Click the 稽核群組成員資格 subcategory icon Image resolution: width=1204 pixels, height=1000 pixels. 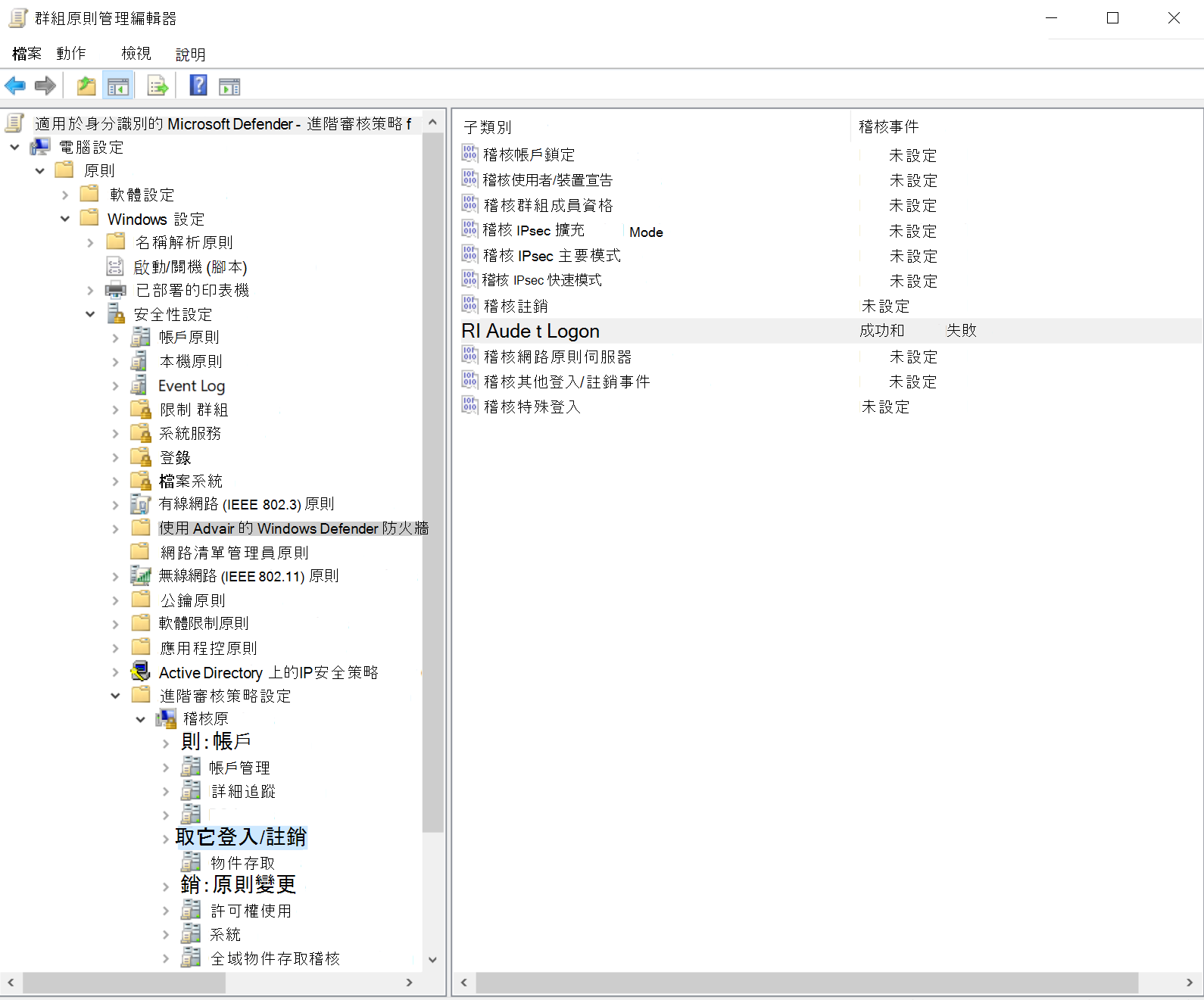point(469,204)
